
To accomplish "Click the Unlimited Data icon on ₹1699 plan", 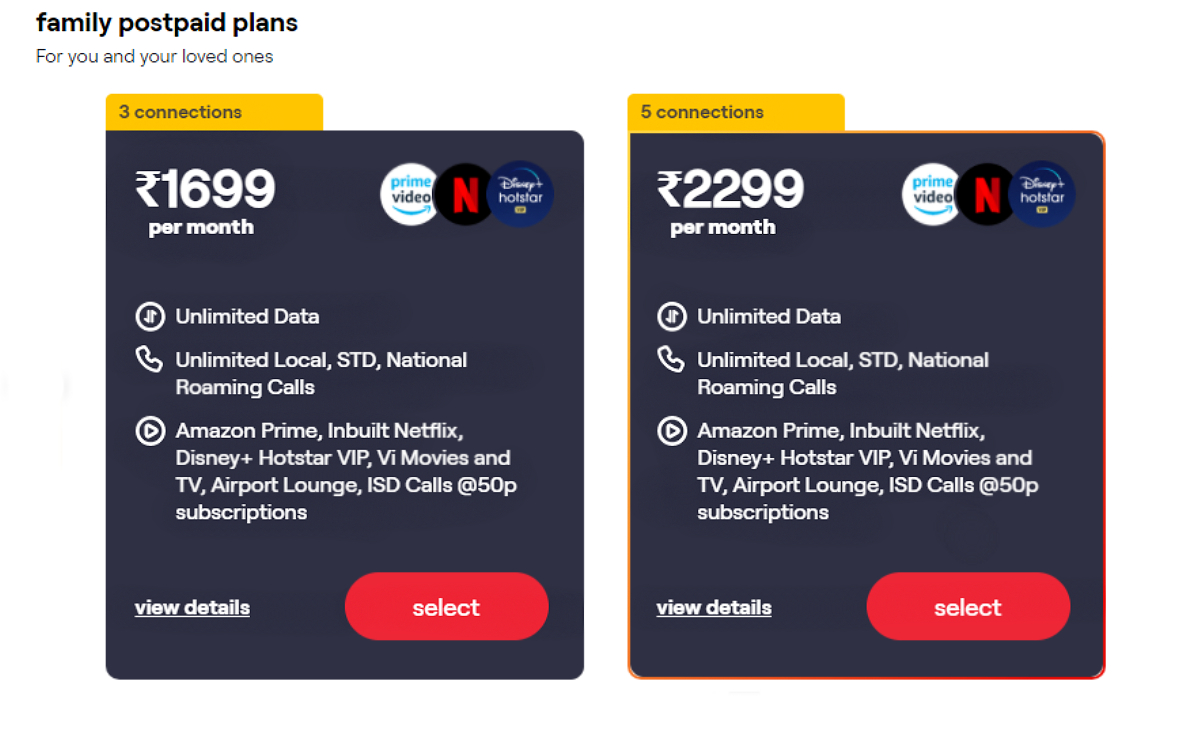I will [150, 316].
